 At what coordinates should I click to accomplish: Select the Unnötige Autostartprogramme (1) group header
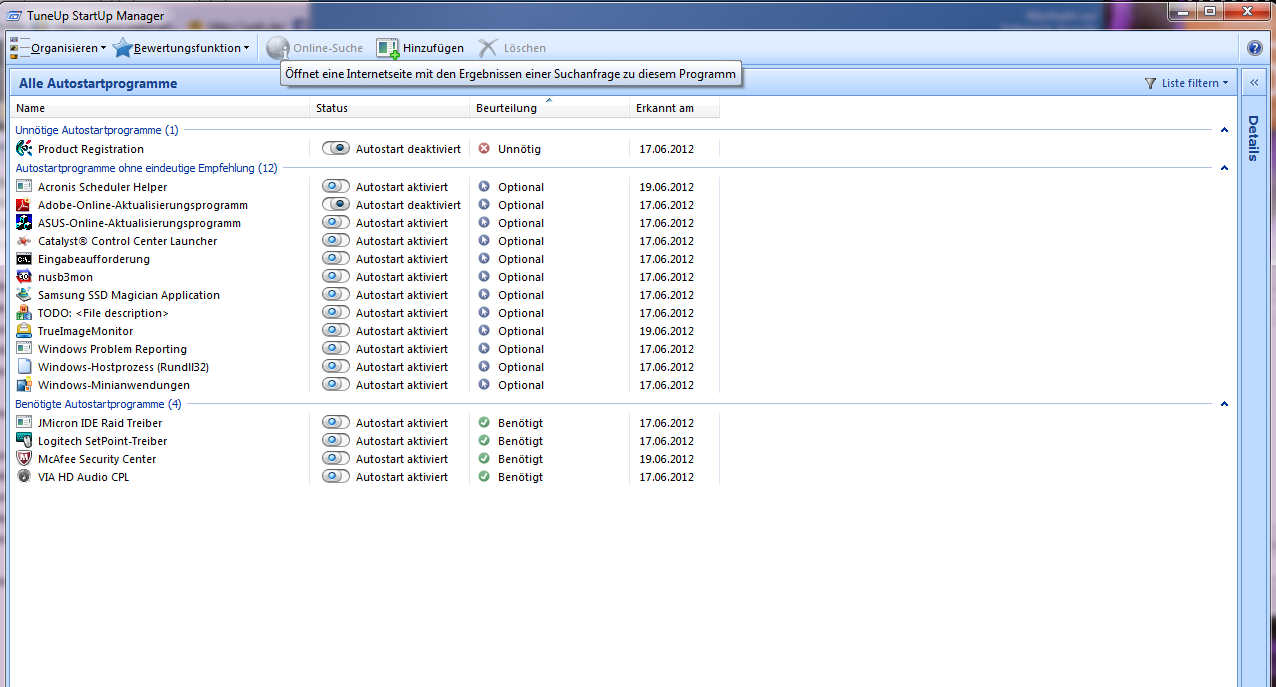(97, 130)
